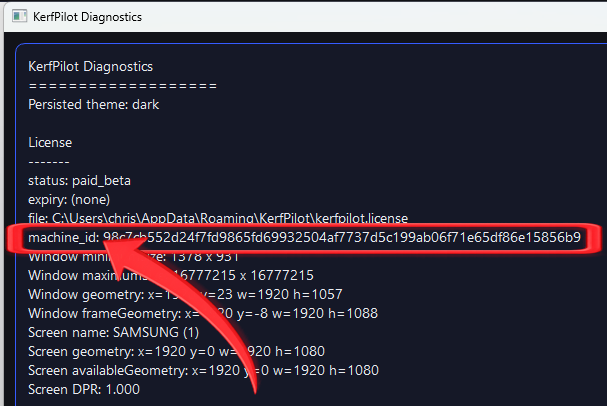Click the License section header
Image resolution: width=607 pixels, height=406 pixels.
pos(50,142)
